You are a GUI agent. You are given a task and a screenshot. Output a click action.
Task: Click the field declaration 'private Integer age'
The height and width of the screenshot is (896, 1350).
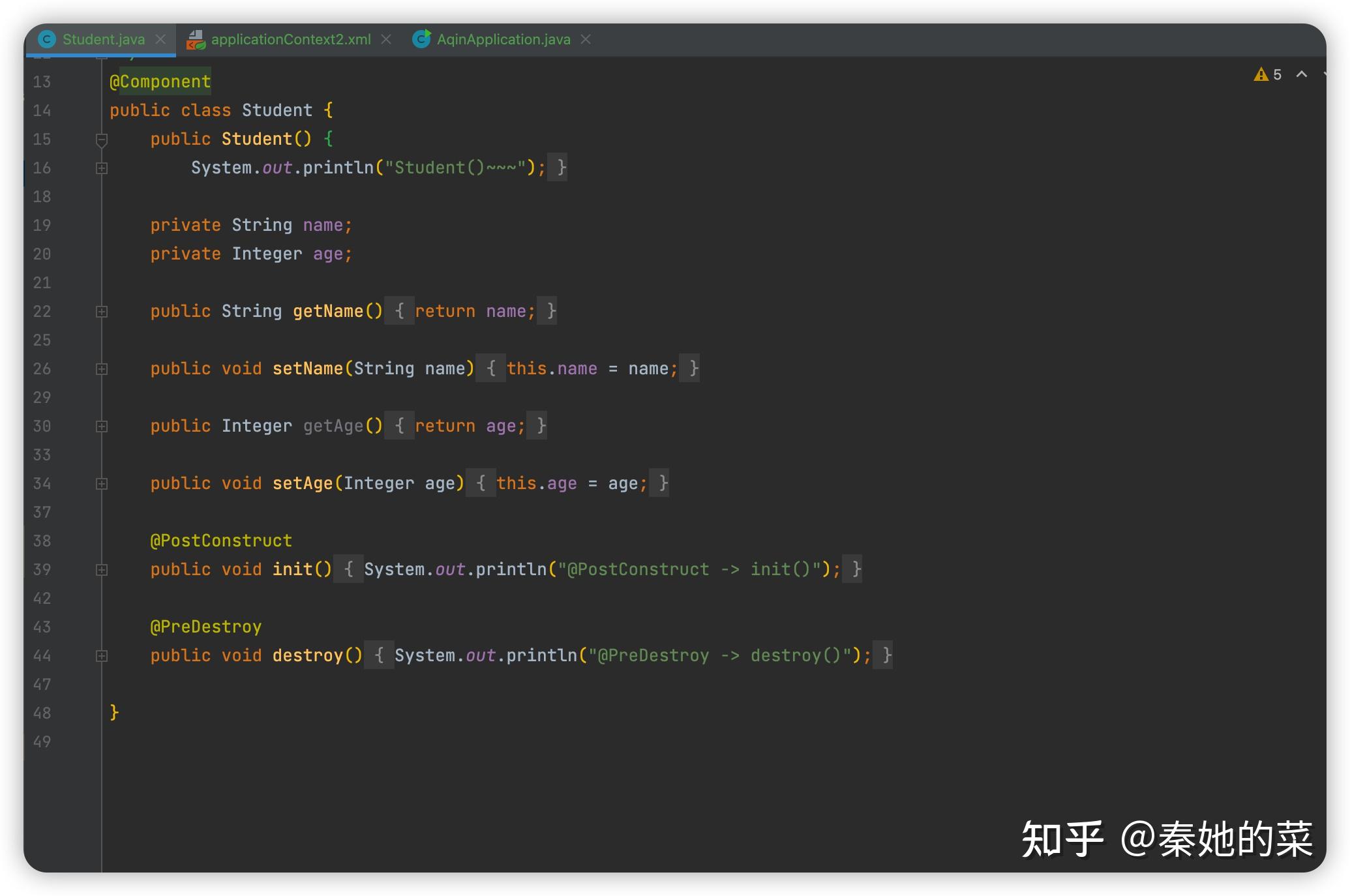(x=251, y=254)
